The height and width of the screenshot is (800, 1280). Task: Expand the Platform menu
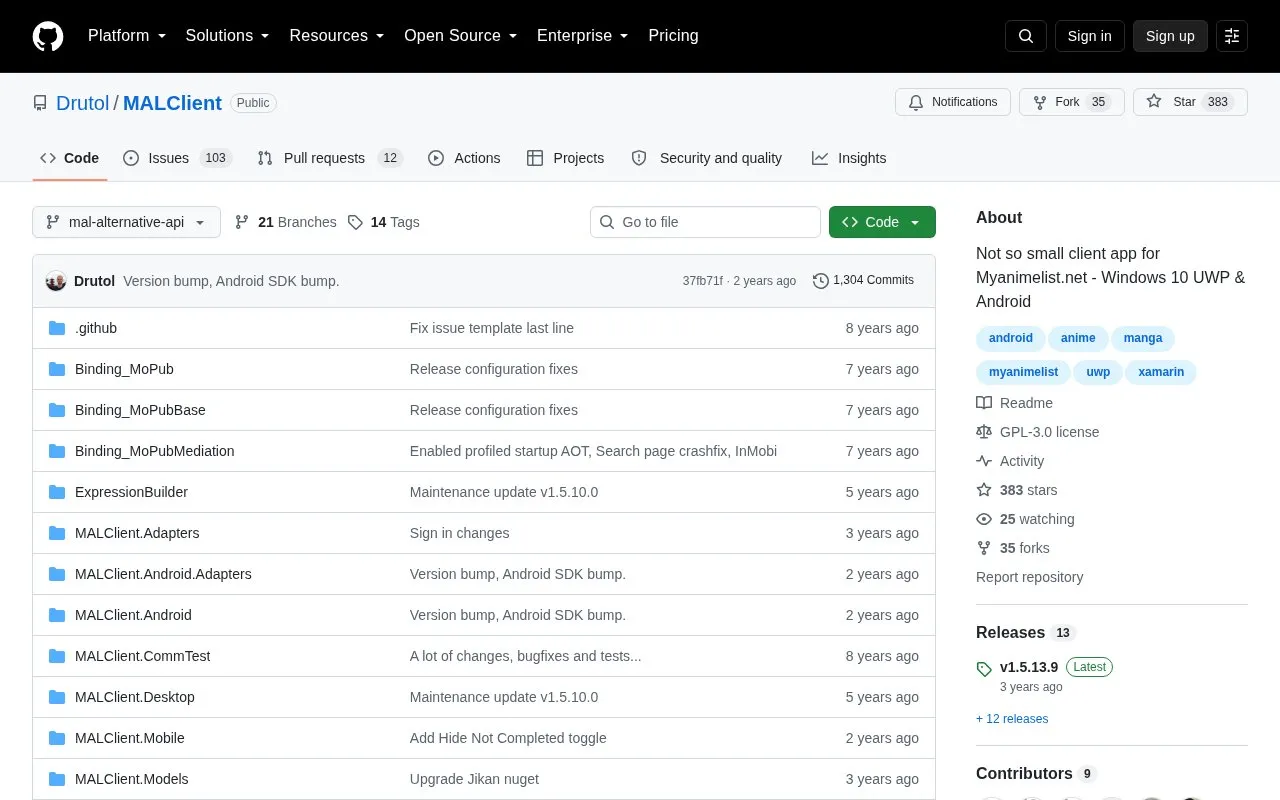click(127, 36)
